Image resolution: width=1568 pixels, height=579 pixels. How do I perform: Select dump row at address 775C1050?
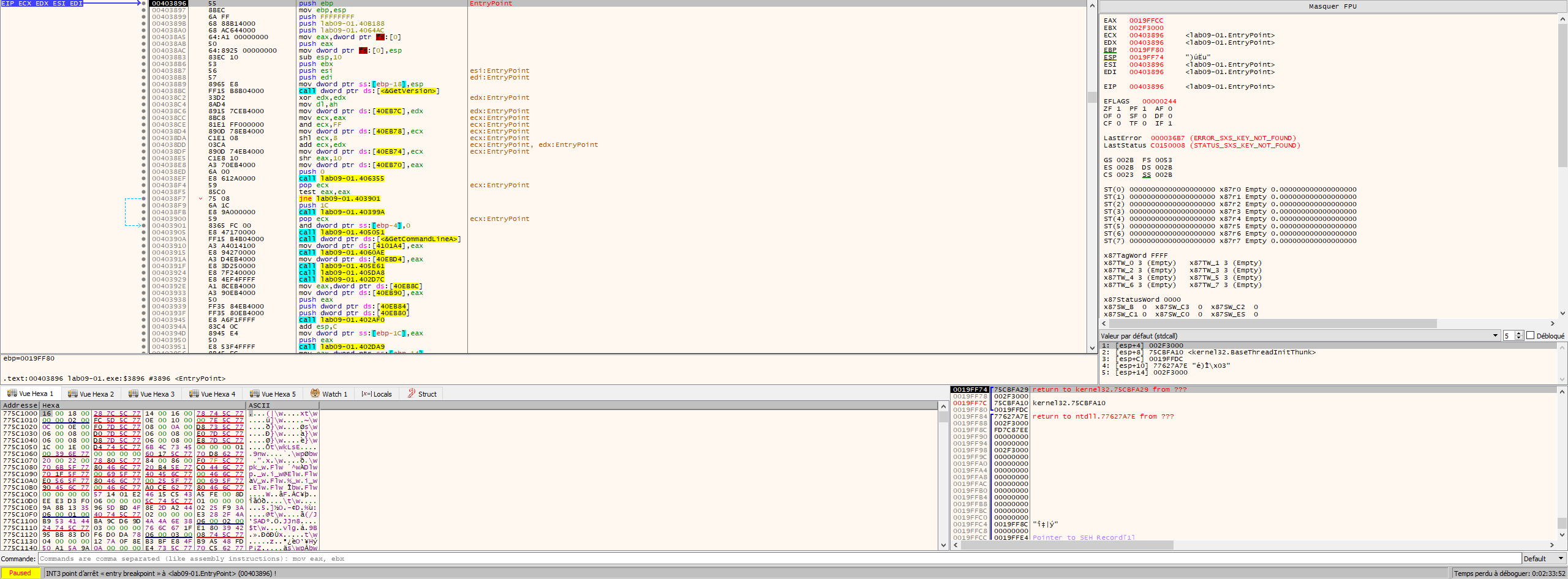coord(159,447)
